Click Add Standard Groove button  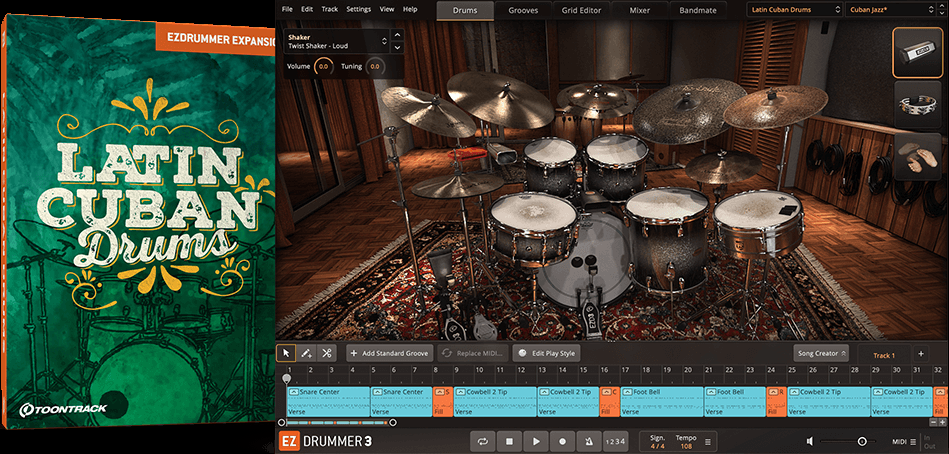(x=390, y=353)
